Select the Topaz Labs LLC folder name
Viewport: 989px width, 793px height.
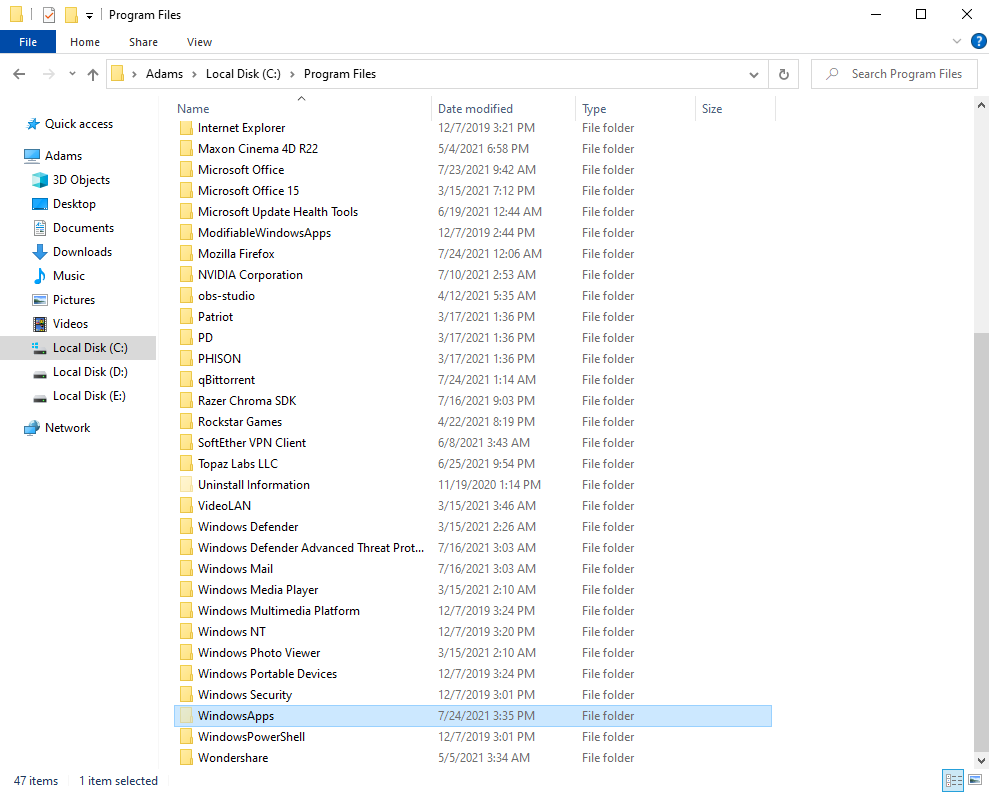click(x=238, y=464)
